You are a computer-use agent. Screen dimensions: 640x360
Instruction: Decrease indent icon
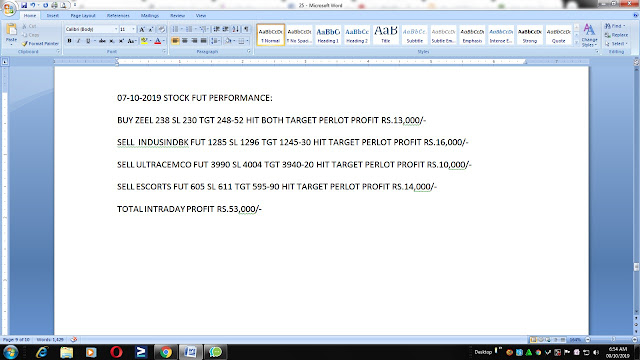(216, 29)
